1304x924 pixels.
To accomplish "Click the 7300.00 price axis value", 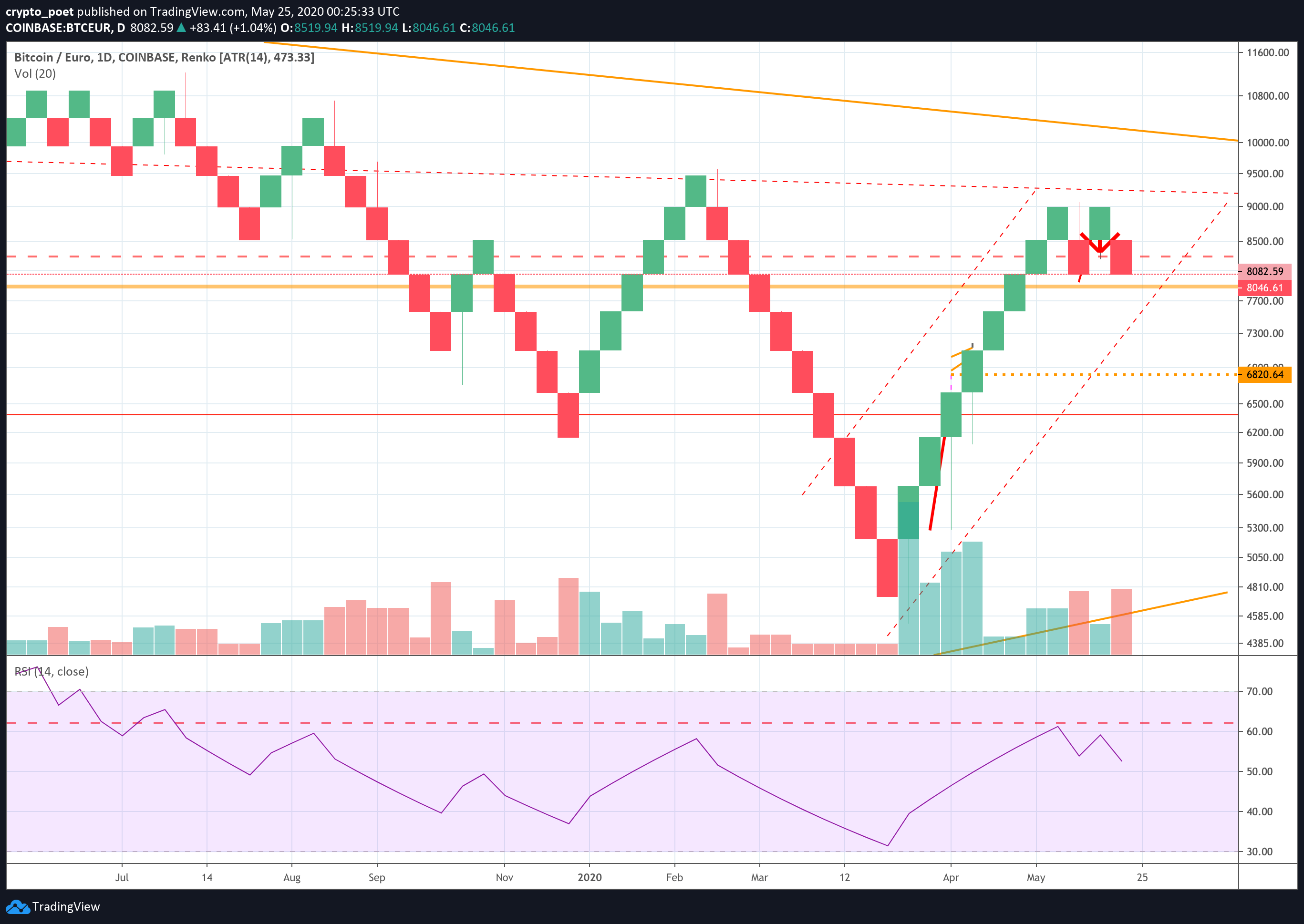I will coord(1265,333).
